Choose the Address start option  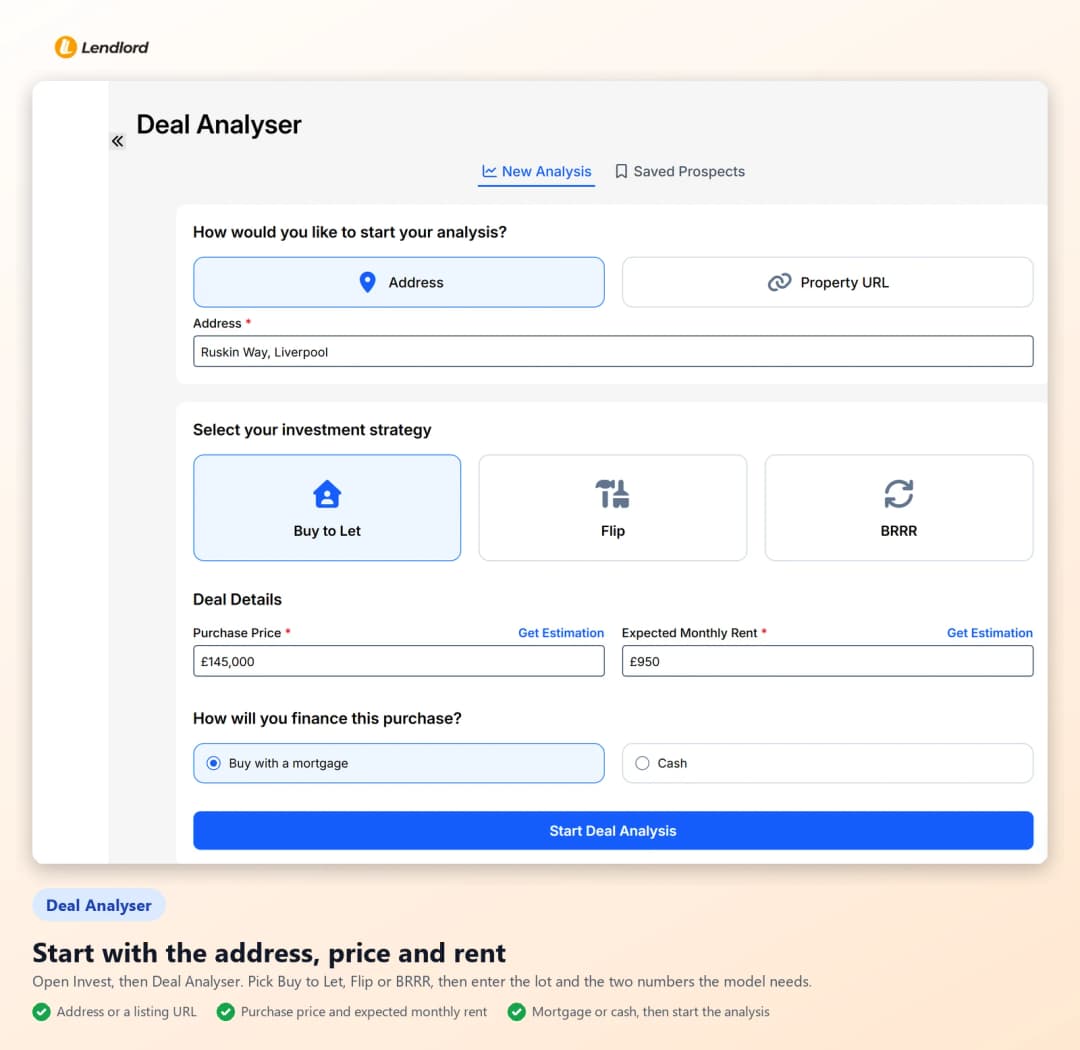(x=399, y=282)
